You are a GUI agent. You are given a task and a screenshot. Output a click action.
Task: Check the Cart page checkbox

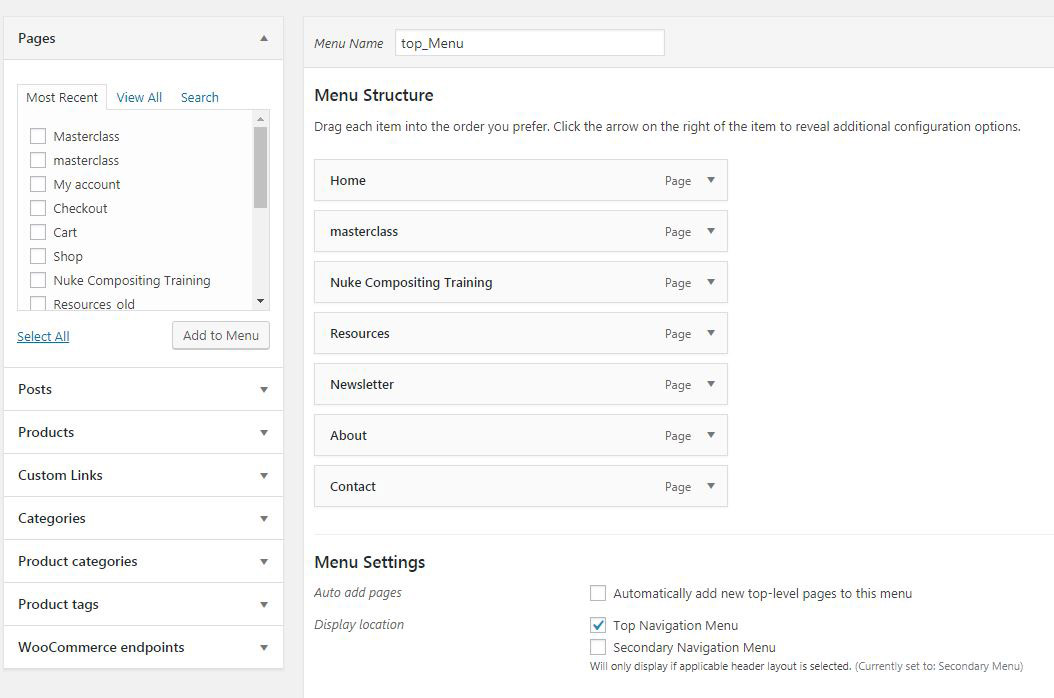coord(38,232)
